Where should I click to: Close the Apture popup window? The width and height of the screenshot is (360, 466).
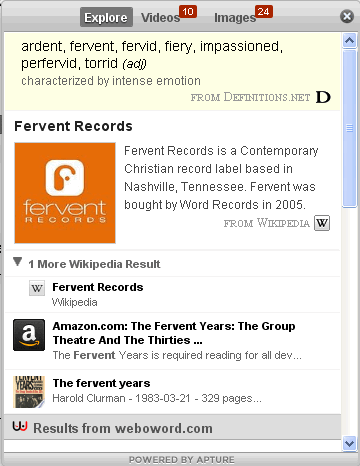[347, 16]
